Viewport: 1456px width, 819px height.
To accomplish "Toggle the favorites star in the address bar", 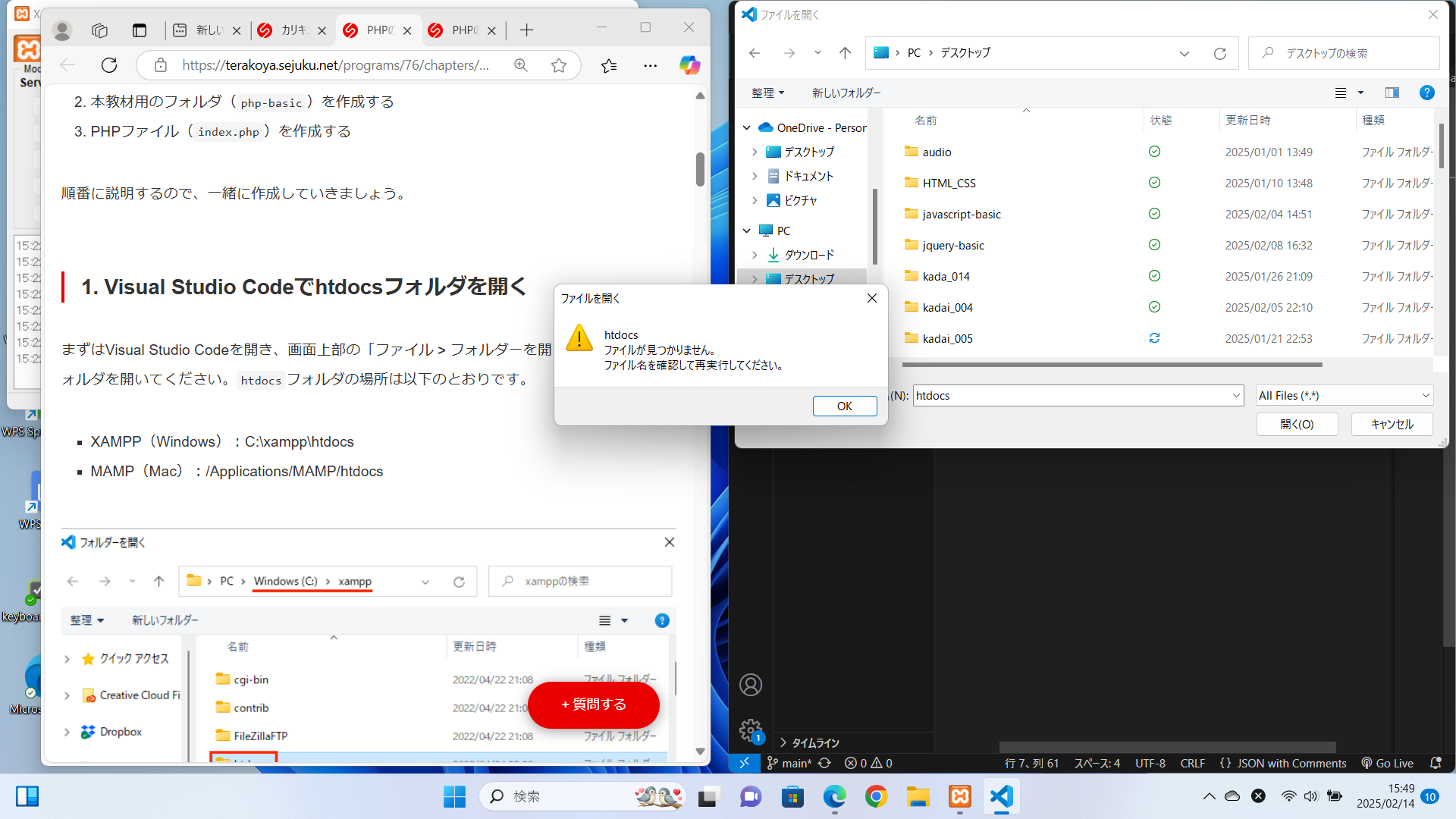I will [559, 65].
